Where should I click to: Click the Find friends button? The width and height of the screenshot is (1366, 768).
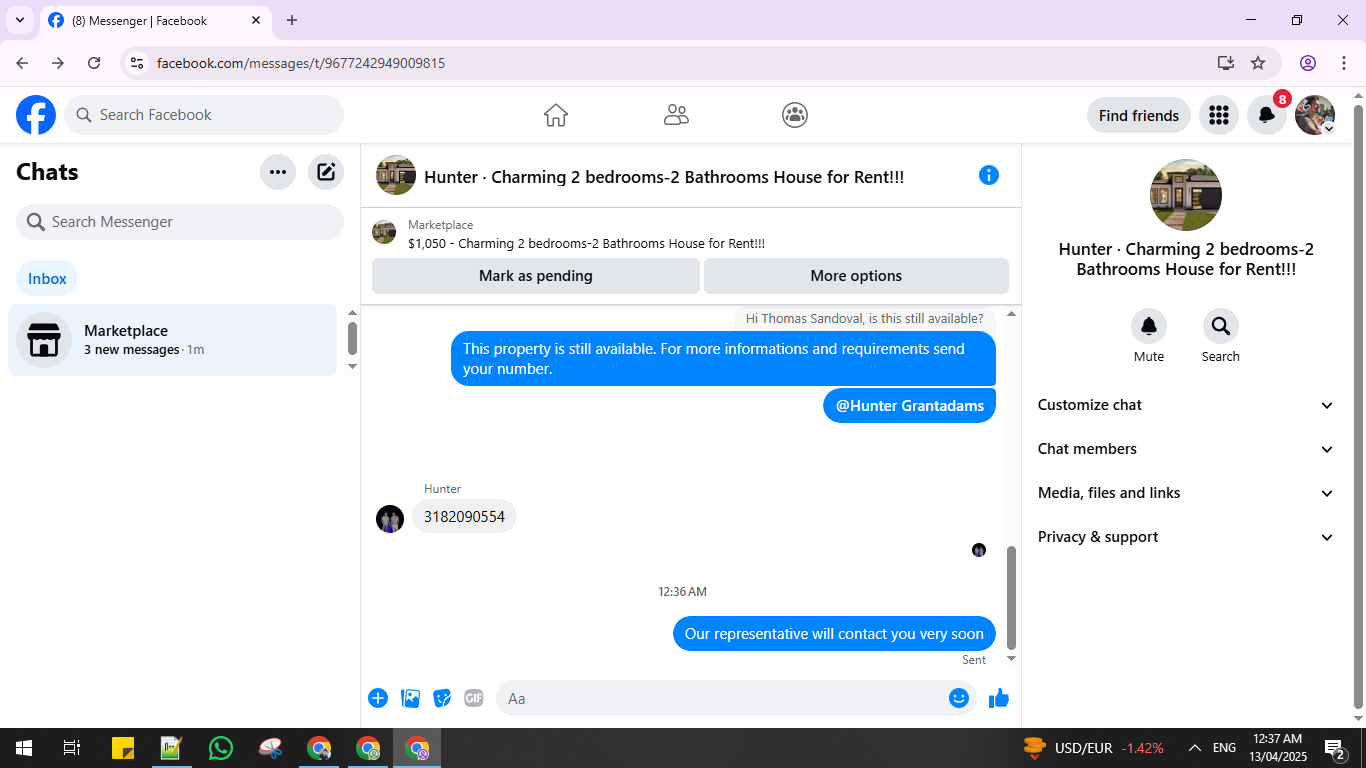(x=1139, y=115)
